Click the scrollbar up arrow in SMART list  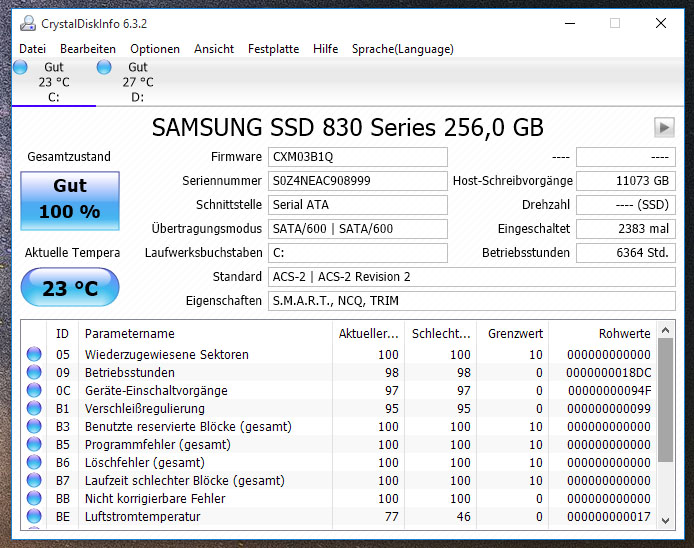[665, 330]
